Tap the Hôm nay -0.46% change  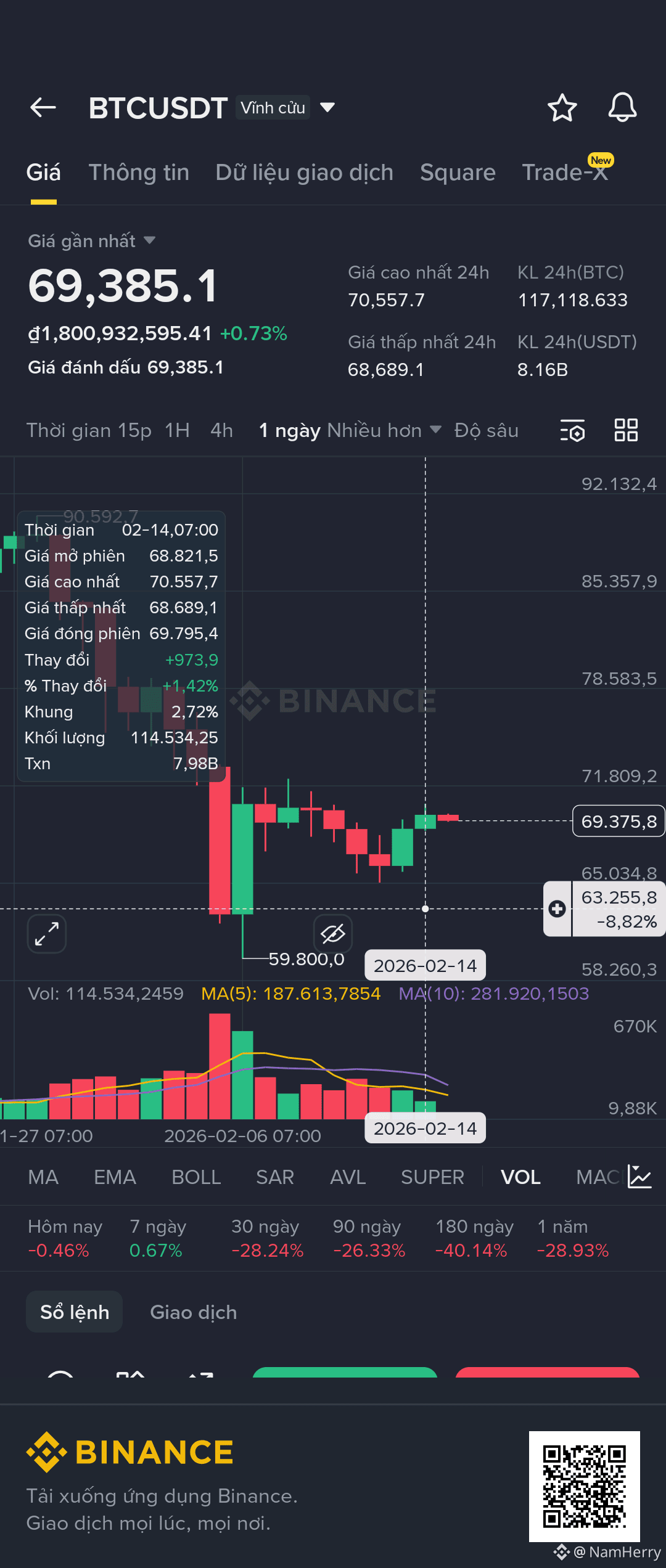click(65, 1238)
